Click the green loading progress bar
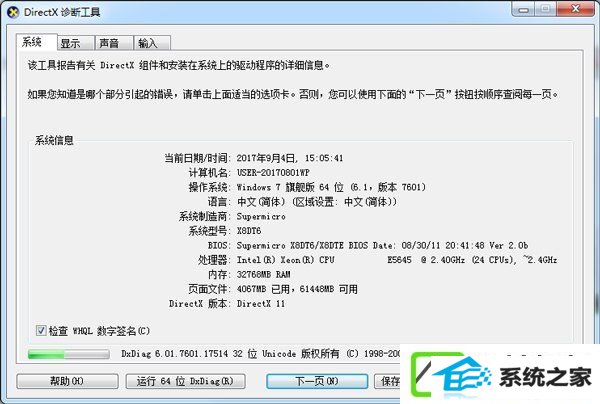The height and width of the screenshot is (404, 600). tap(69, 354)
